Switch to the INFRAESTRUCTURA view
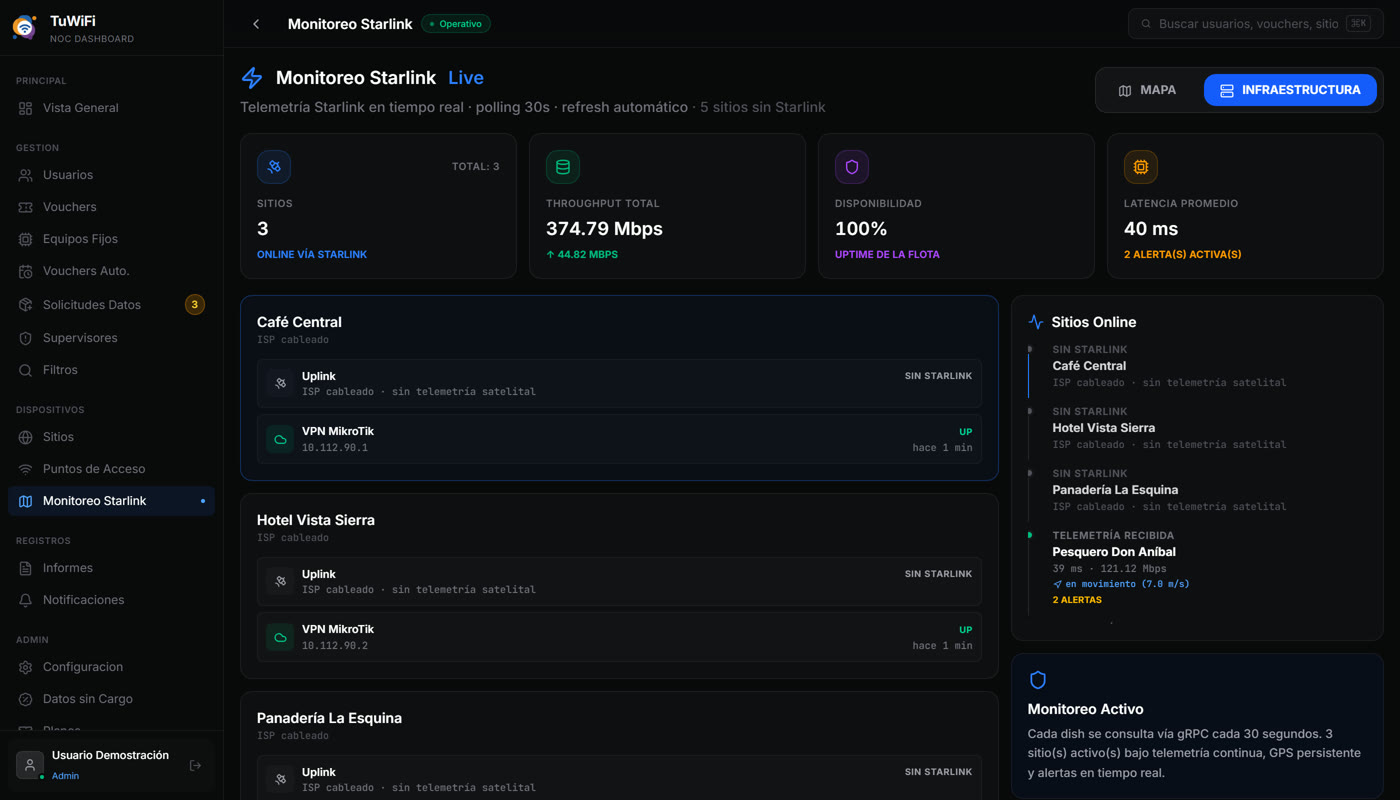Image resolution: width=1400 pixels, height=800 pixels. pos(1290,90)
